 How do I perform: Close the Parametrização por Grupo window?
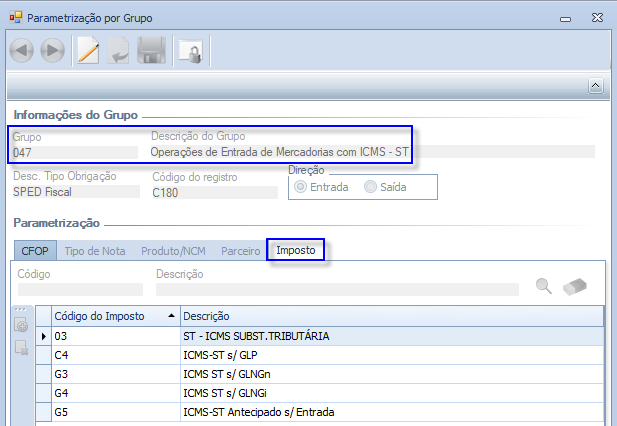[x=597, y=18]
